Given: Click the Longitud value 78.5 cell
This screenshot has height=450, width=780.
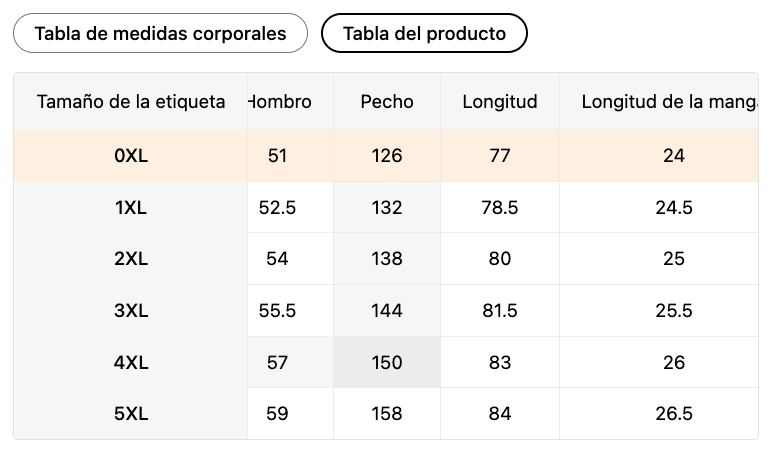Looking at the screenshot, I should pyautogui.click(x=500, y=207).
